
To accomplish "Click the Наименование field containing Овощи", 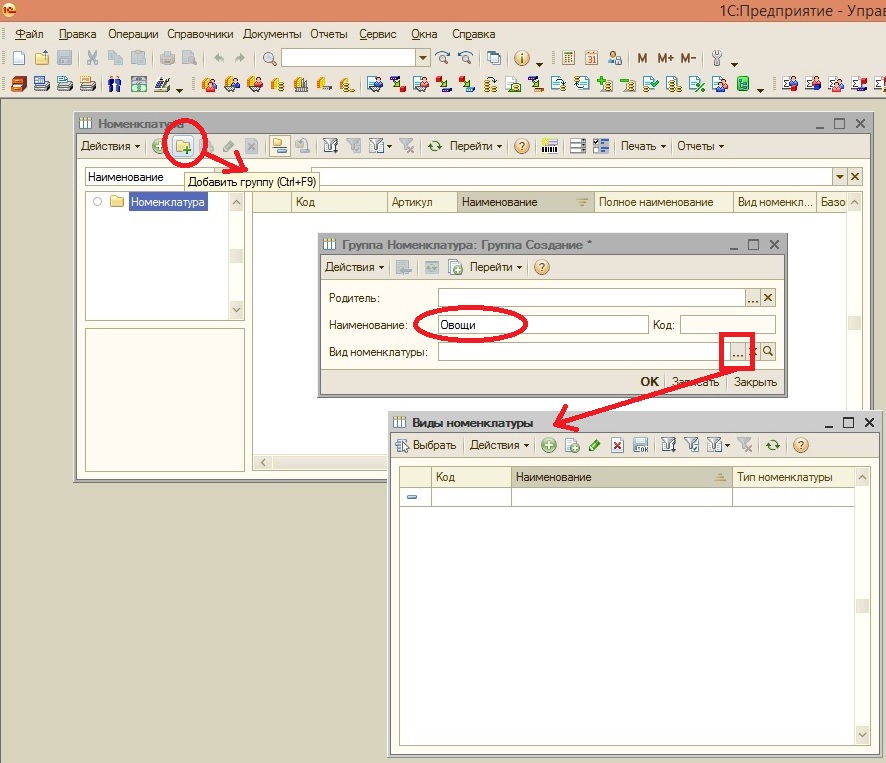I will [x=543, y=325].
